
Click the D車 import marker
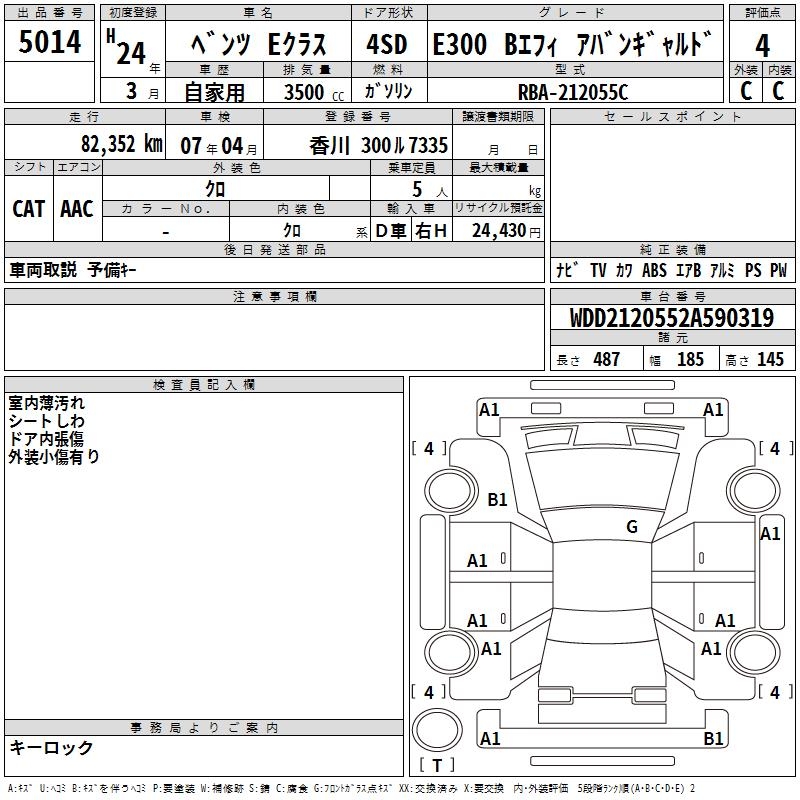click(391, 231)
